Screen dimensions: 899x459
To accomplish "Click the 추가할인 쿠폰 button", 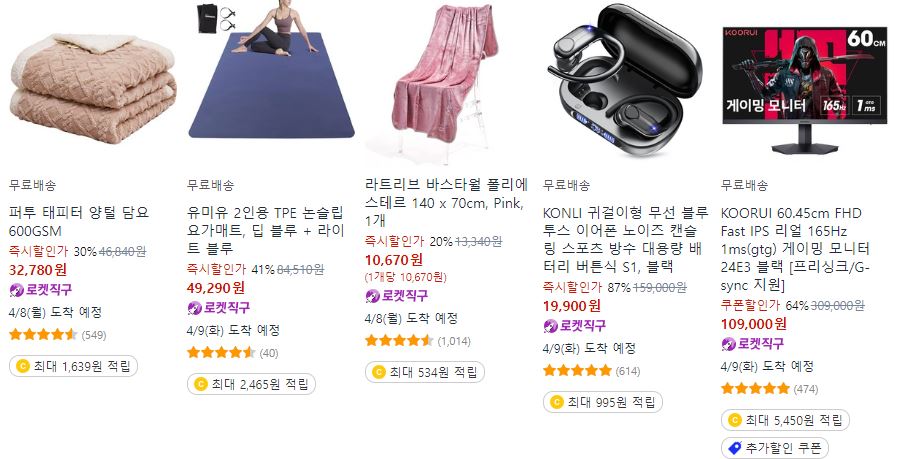I will 775,448.
